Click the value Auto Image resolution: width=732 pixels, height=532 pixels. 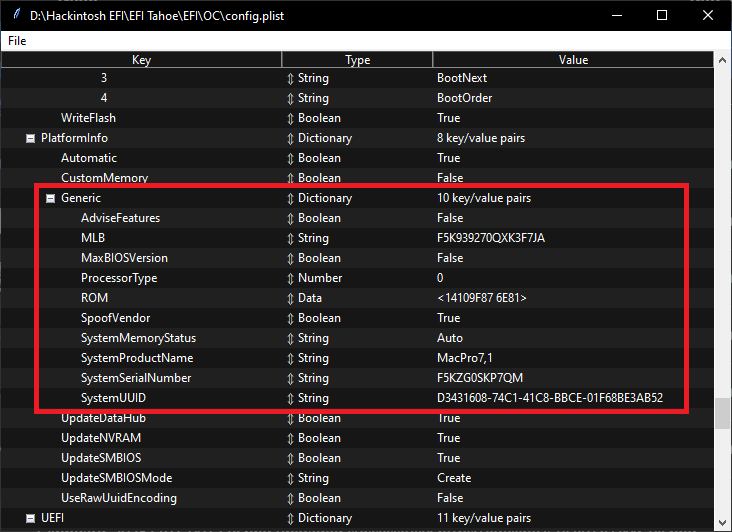pos(450,338)
